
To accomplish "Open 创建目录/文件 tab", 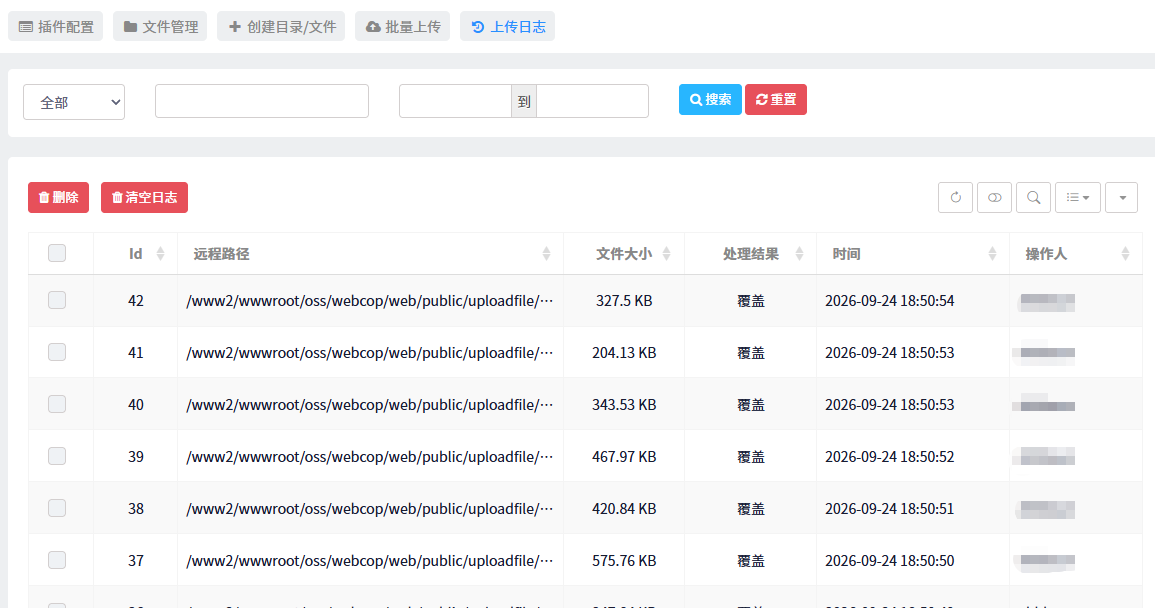I will [x=281, y=27].
